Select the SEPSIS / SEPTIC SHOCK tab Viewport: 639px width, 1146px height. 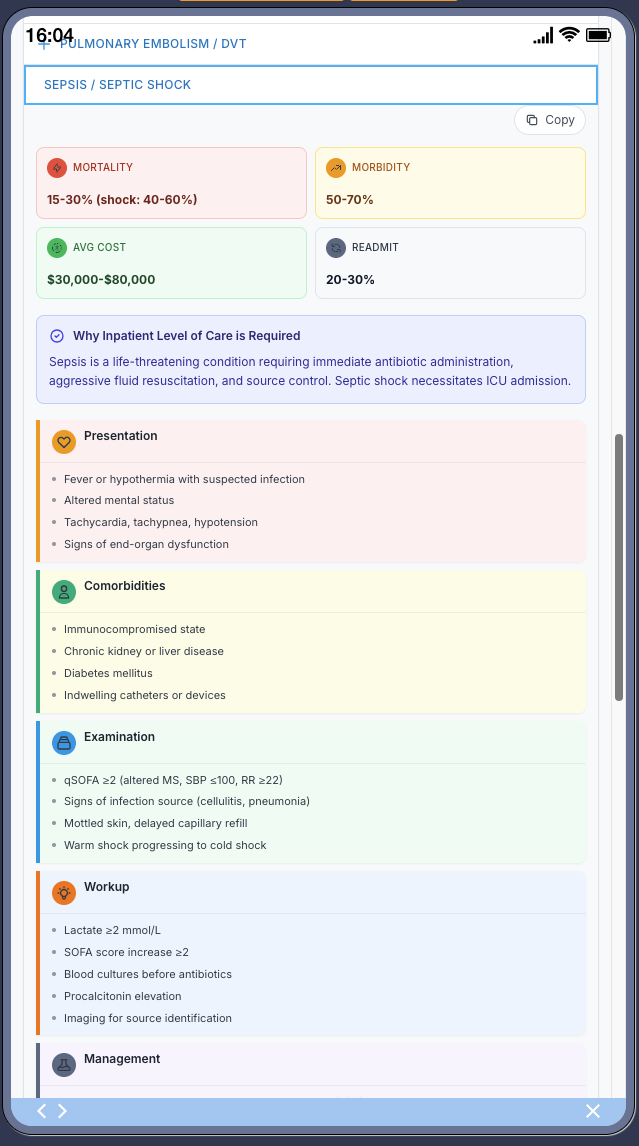pos(310,85)
